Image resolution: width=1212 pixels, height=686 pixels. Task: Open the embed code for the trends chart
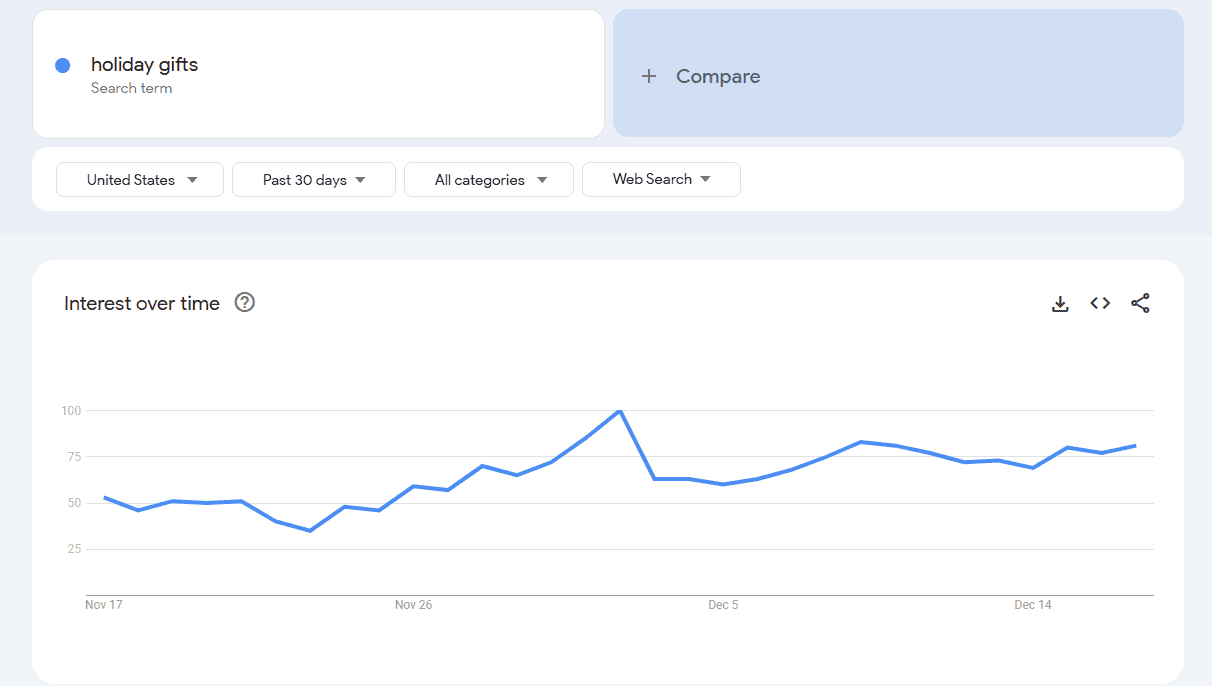tap(1100, 303)
